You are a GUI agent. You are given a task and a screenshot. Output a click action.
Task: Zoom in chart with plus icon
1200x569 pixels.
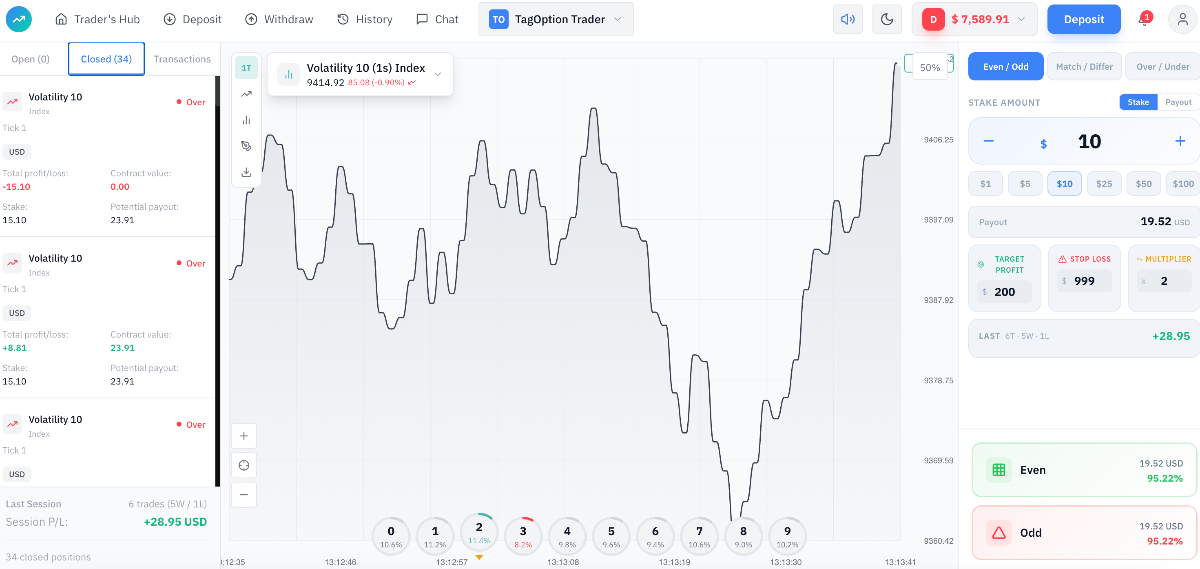point(244,436)
